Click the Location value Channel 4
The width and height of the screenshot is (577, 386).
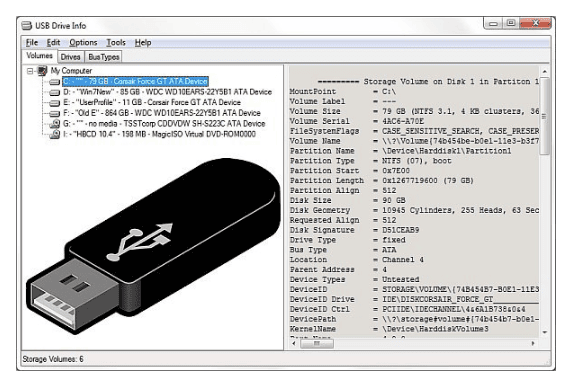(x=403, y=260)
